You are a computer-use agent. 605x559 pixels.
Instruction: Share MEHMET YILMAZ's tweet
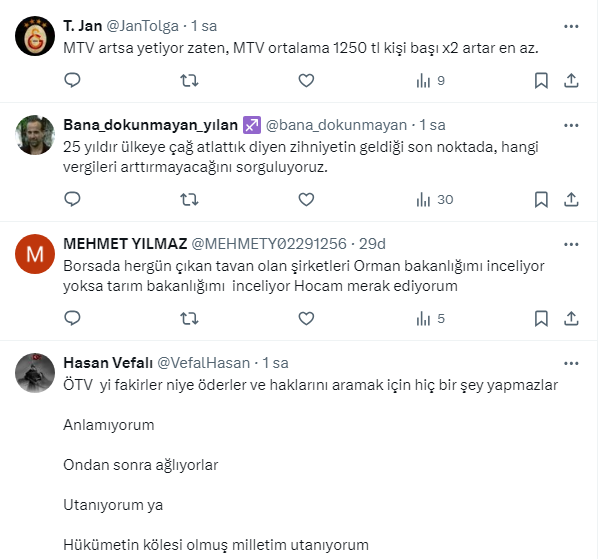tap(571, 319)
